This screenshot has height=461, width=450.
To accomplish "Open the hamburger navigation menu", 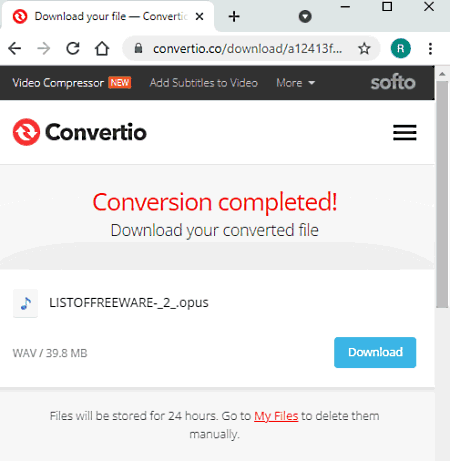I will coord(405,133).
